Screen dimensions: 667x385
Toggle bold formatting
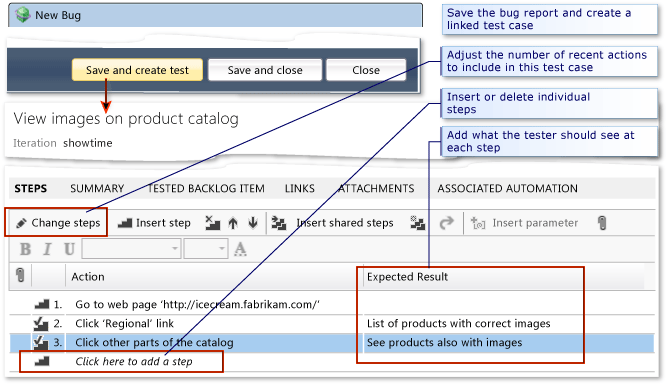coord(25,249)
